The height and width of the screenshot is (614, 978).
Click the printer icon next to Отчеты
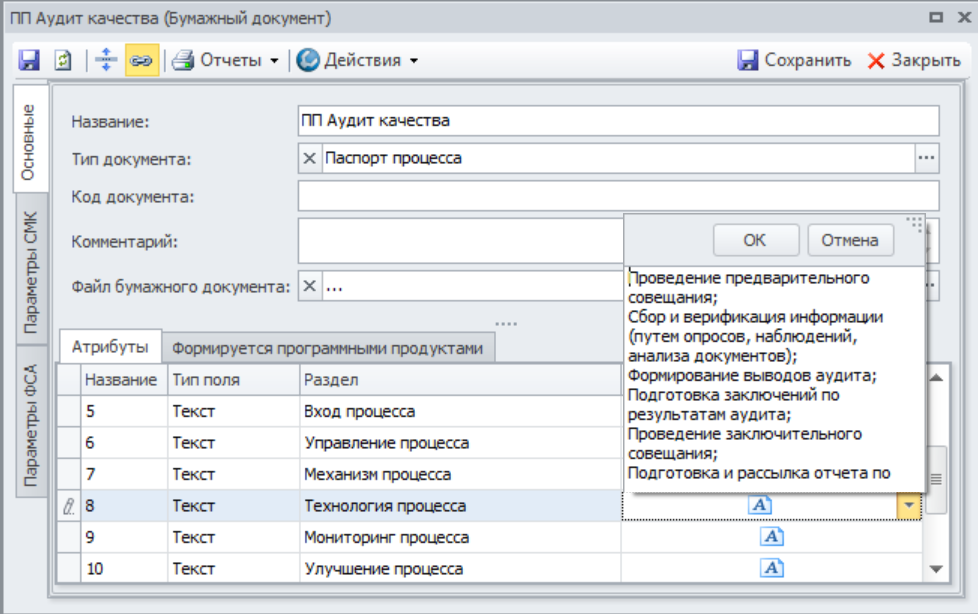[182, 60]
